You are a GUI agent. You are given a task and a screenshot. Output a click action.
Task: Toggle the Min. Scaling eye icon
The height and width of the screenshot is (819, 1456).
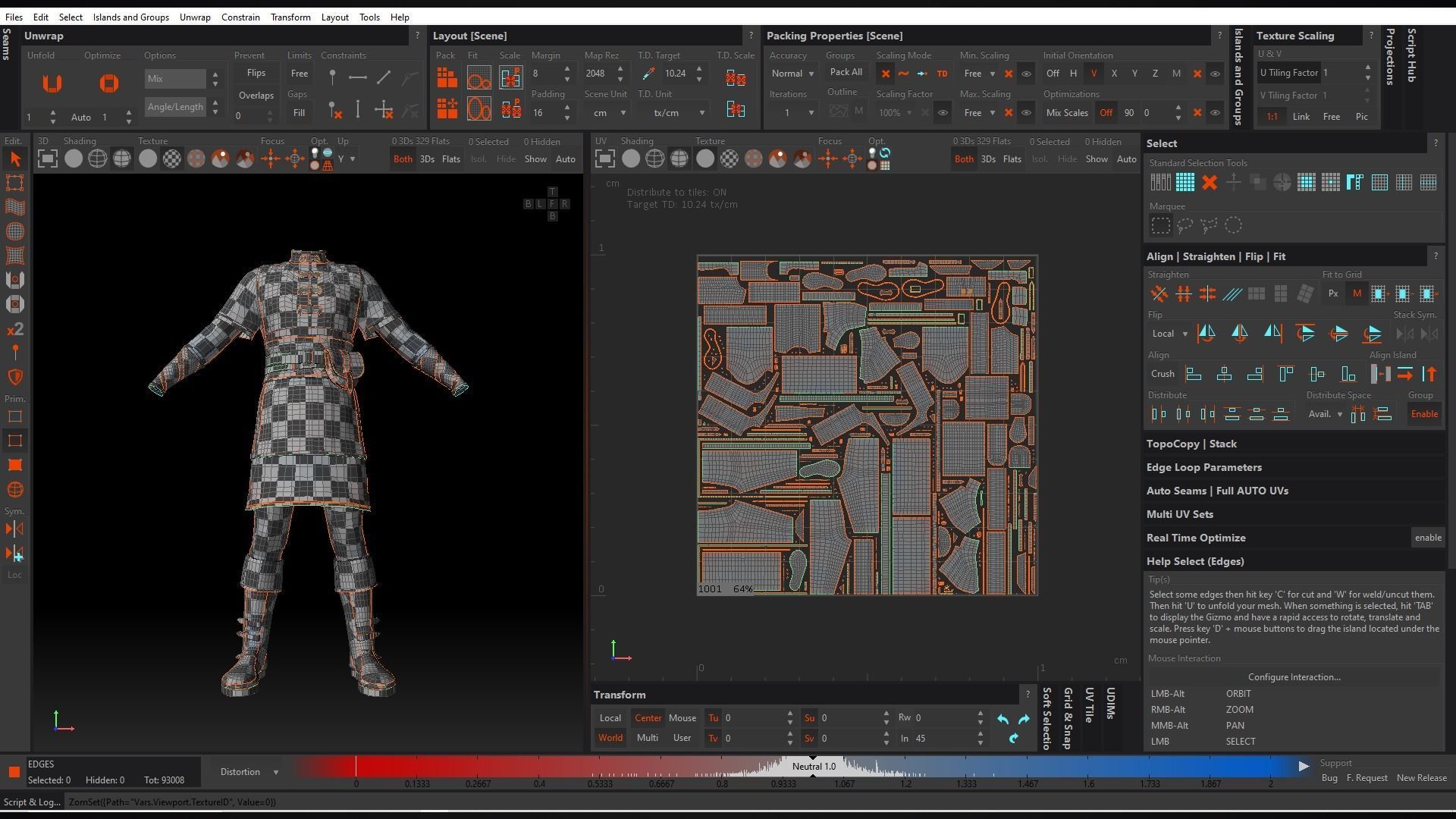tap(1026, 74)
